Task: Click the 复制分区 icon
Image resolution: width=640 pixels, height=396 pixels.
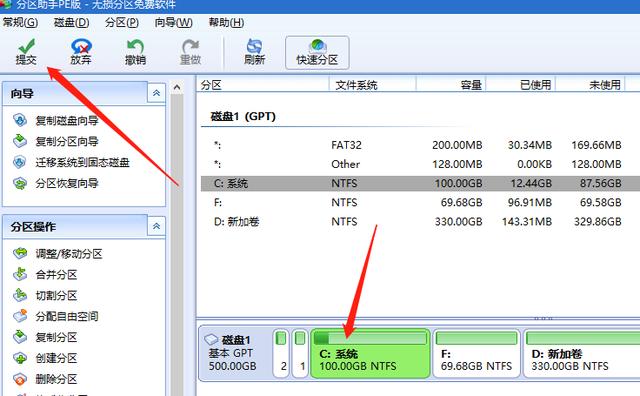Action: coord(20,337)
